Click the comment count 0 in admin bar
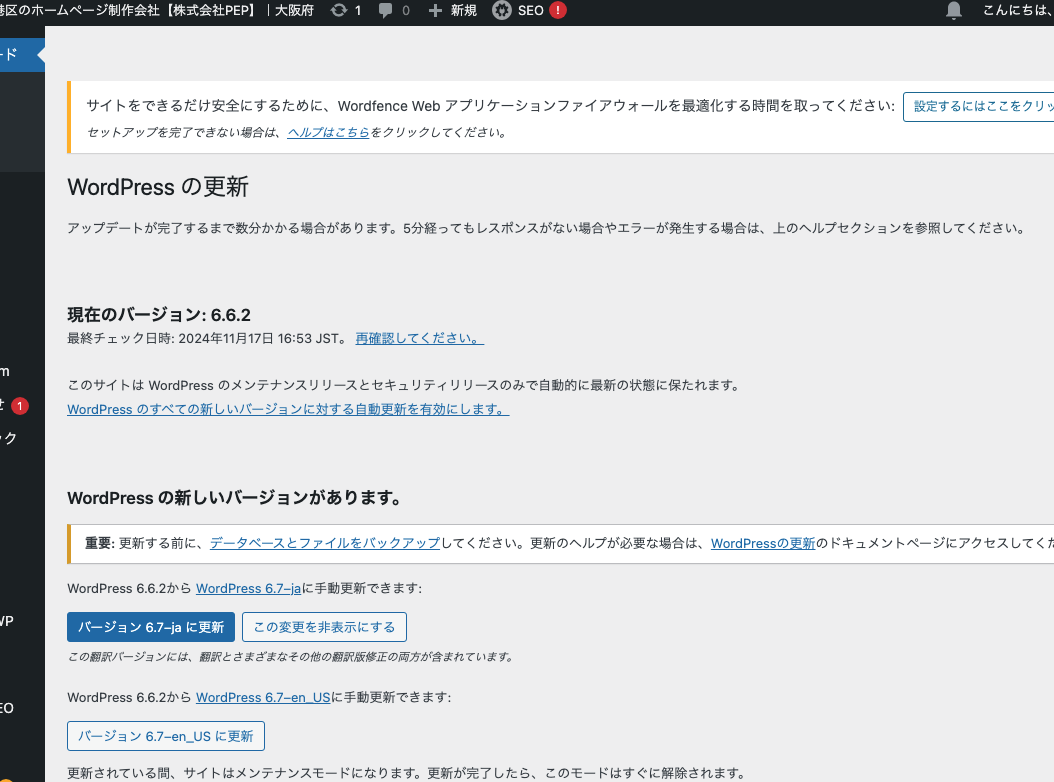This screenshot has width=1054, height=782. tap(406, 10)
